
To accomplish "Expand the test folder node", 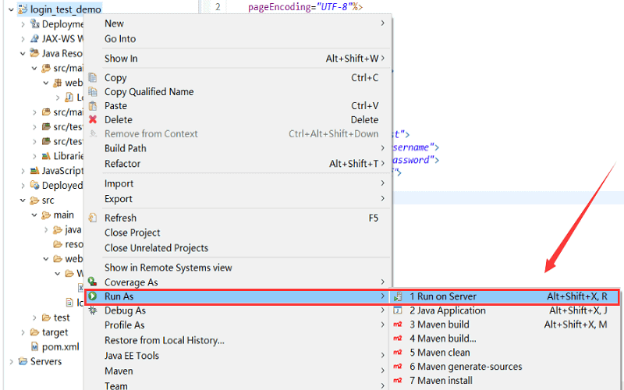I will click(35, 318).
